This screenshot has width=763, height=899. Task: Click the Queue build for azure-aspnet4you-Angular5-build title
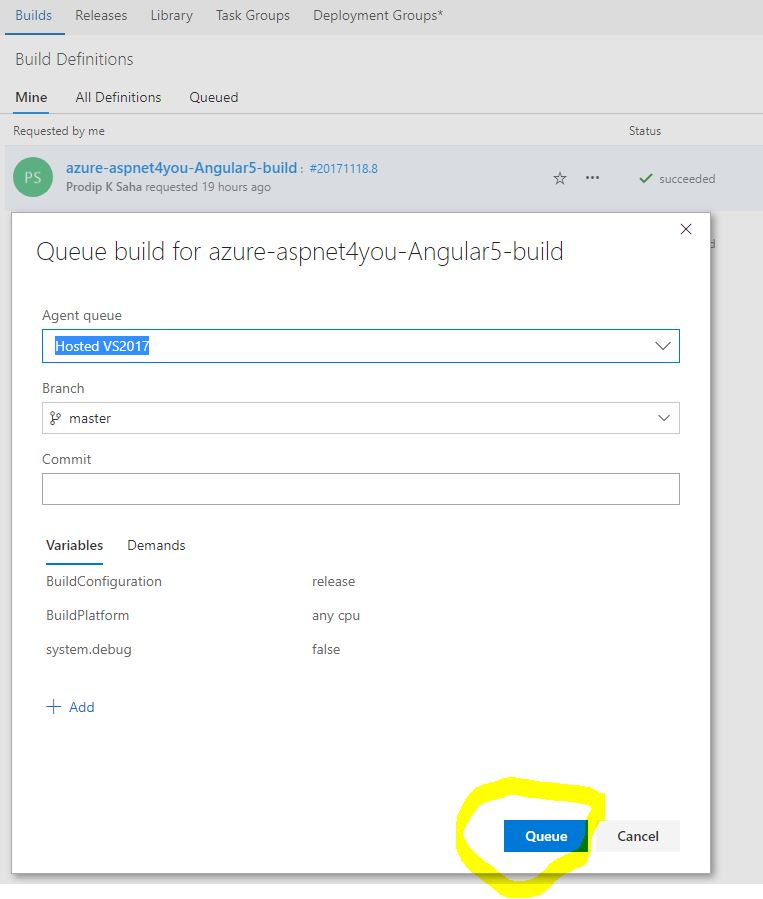coord(300,252)
